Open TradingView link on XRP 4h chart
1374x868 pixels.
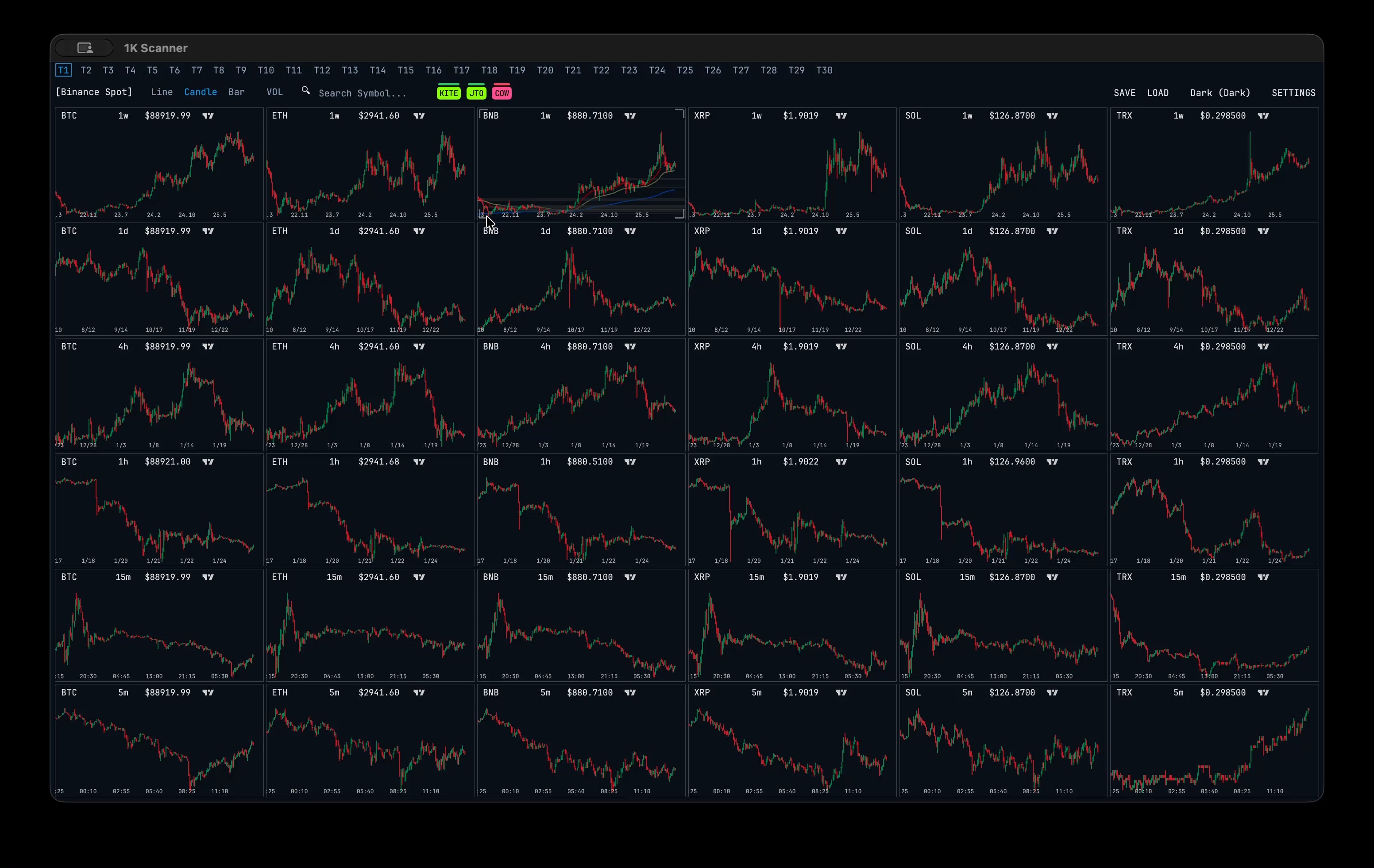tap(841, 347)
